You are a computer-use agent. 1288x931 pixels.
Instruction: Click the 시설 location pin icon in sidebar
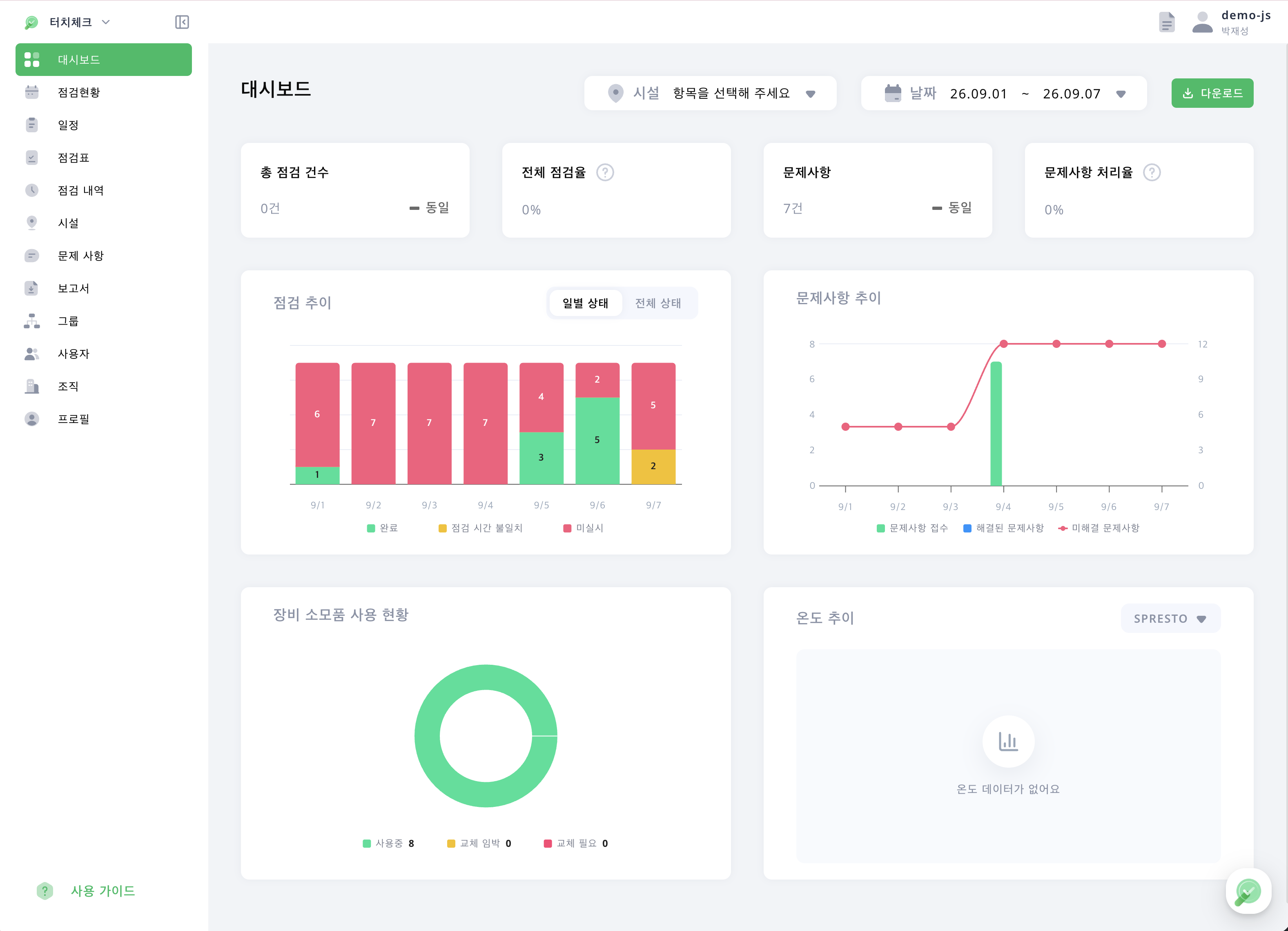(32, 223)
